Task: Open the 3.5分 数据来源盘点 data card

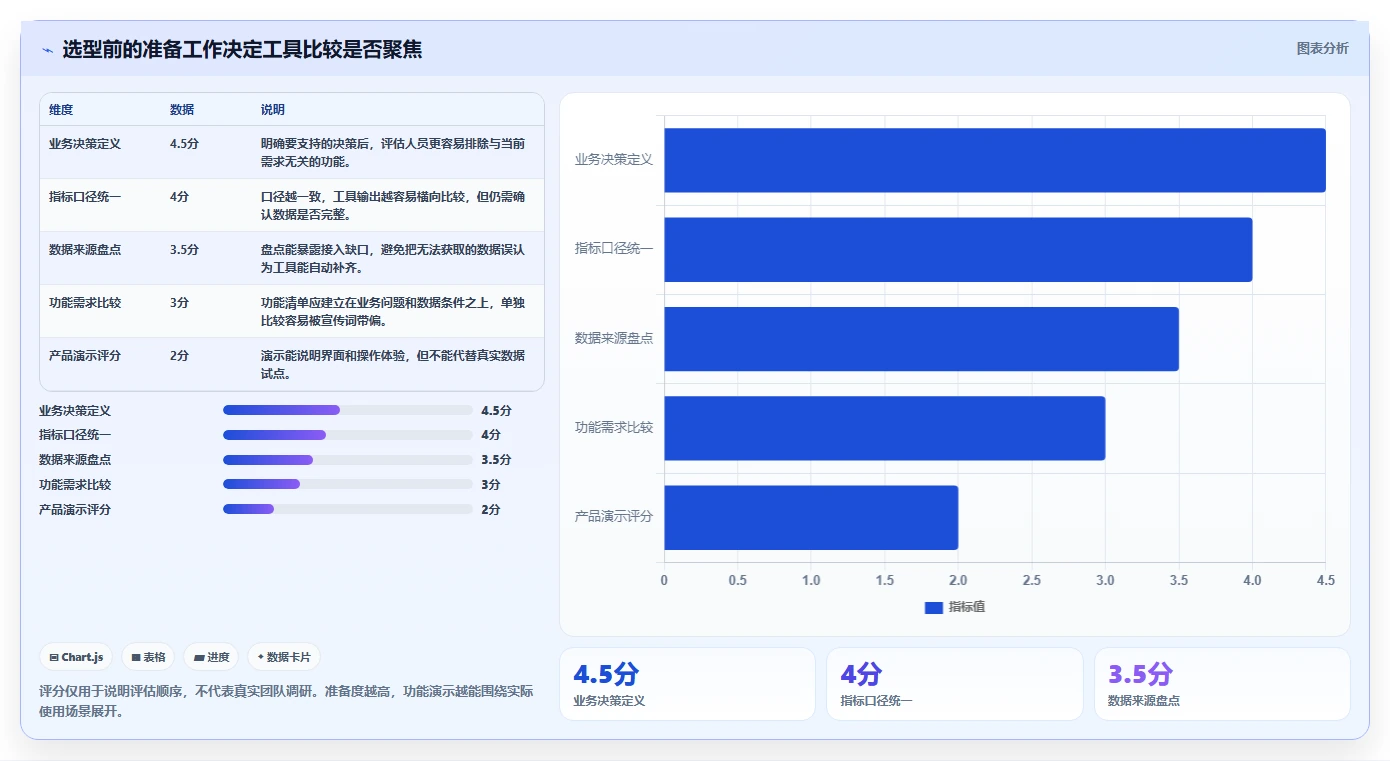Action: [1222, 684]
